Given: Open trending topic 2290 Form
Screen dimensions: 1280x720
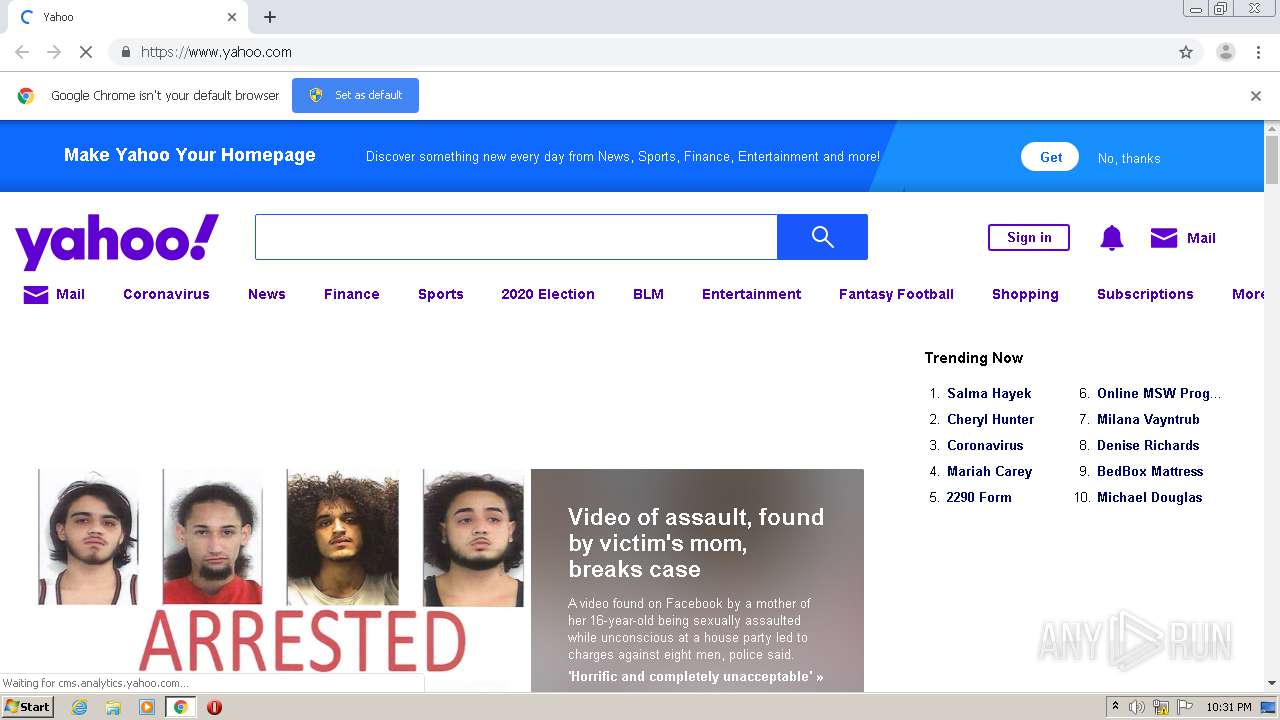Looking at the screenshot, I should click(x=979, y=497).
